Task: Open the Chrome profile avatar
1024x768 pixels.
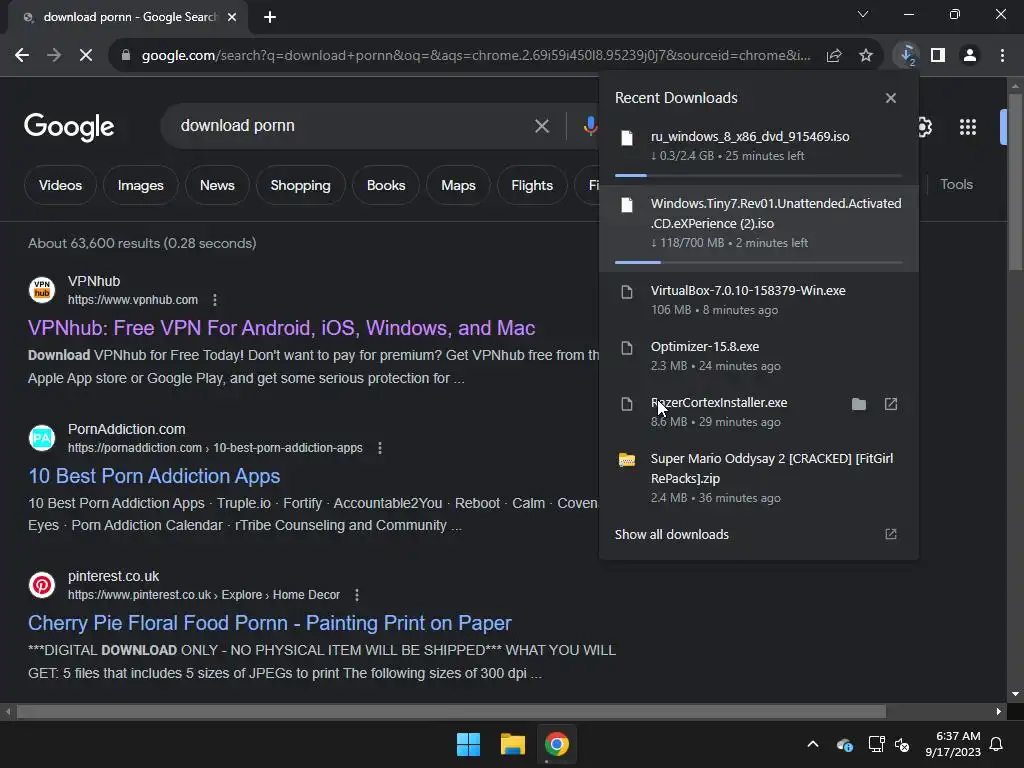Action: click(x=970, y=56)
